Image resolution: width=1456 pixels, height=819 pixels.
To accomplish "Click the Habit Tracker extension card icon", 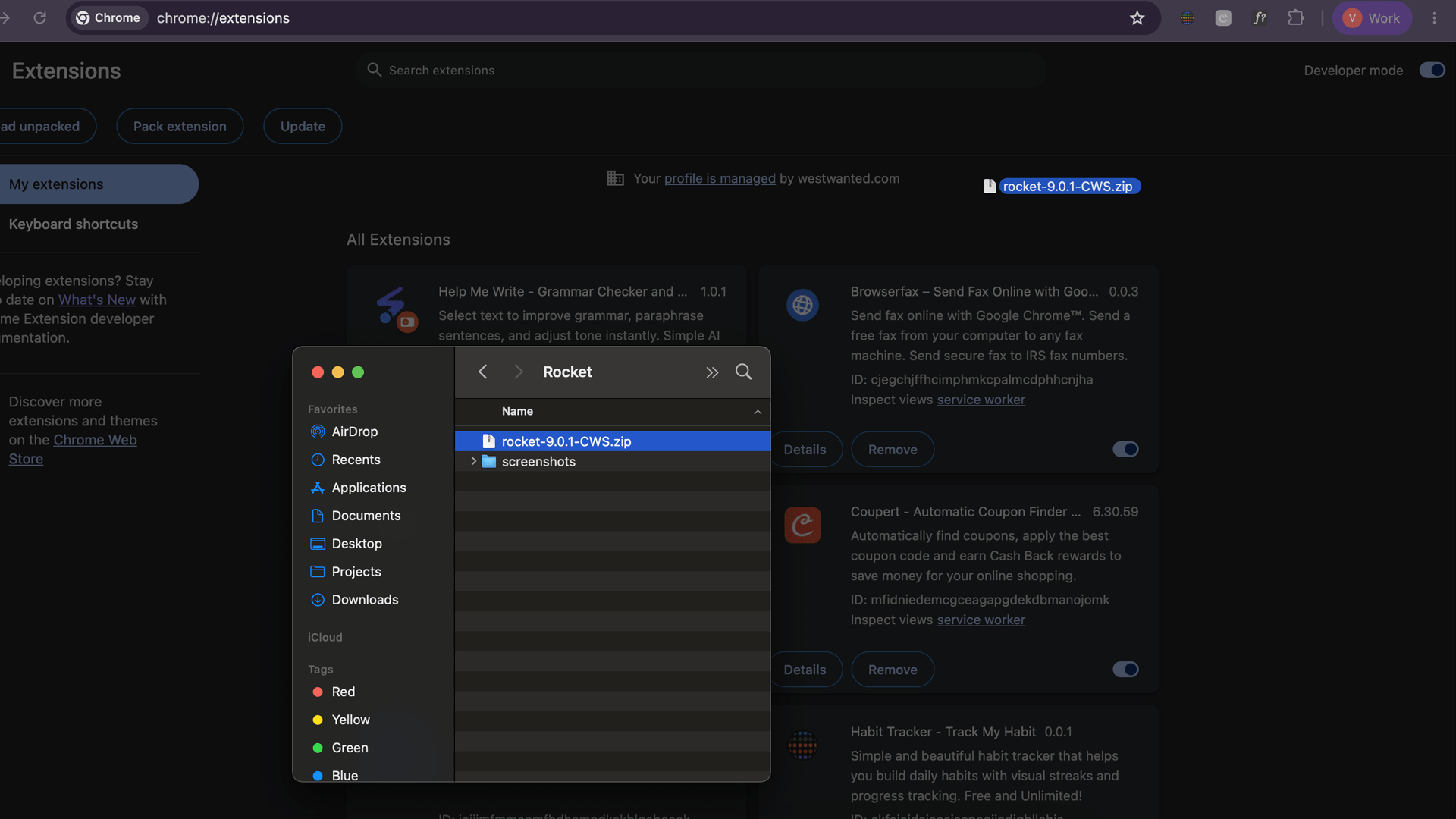I will point(802,745).
